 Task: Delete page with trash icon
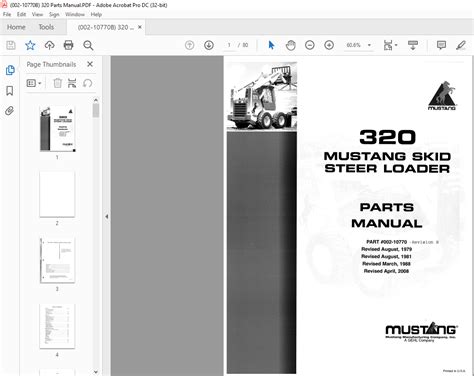[x=57, y=83]
